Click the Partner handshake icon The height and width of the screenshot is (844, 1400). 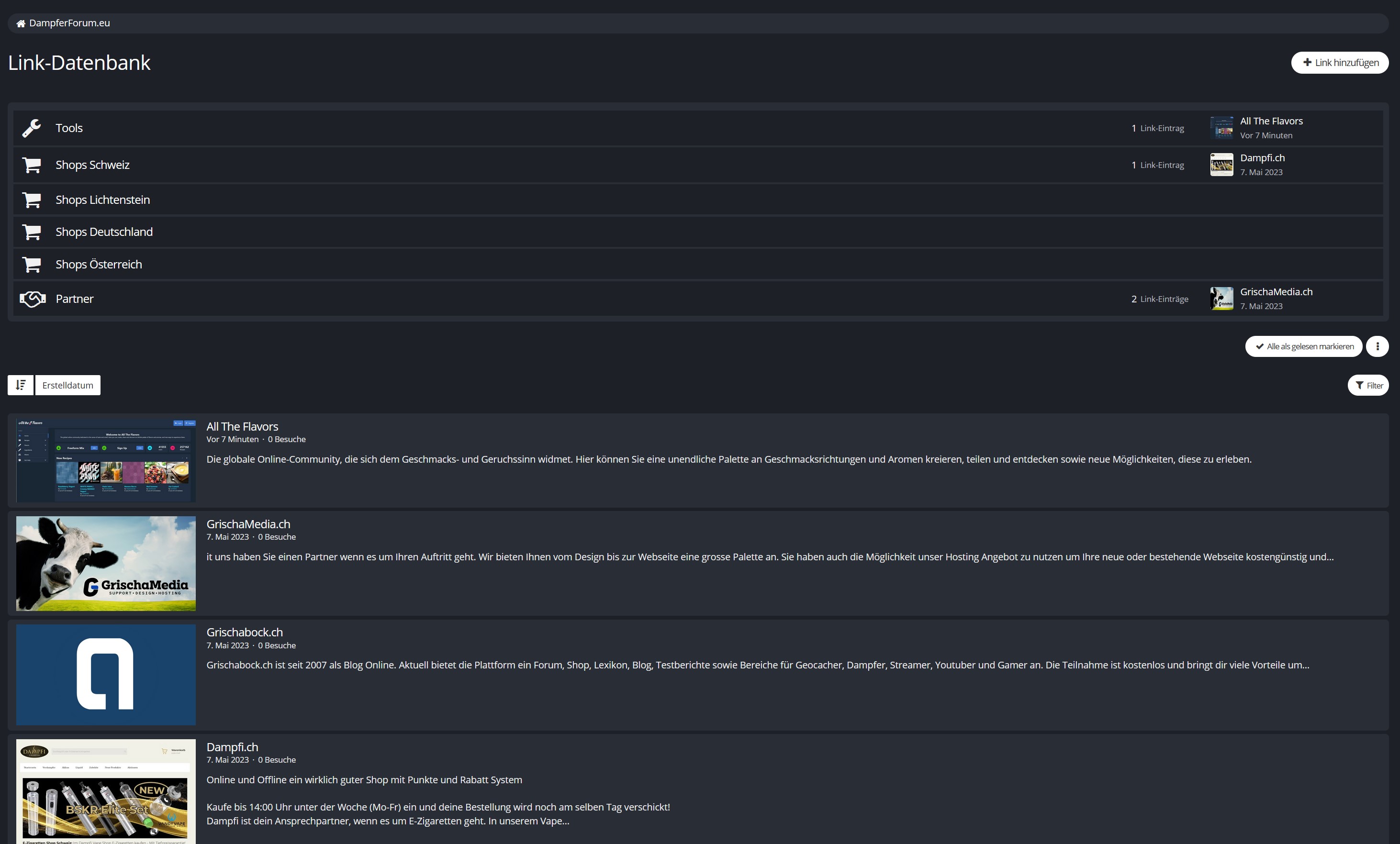[33, 299]
